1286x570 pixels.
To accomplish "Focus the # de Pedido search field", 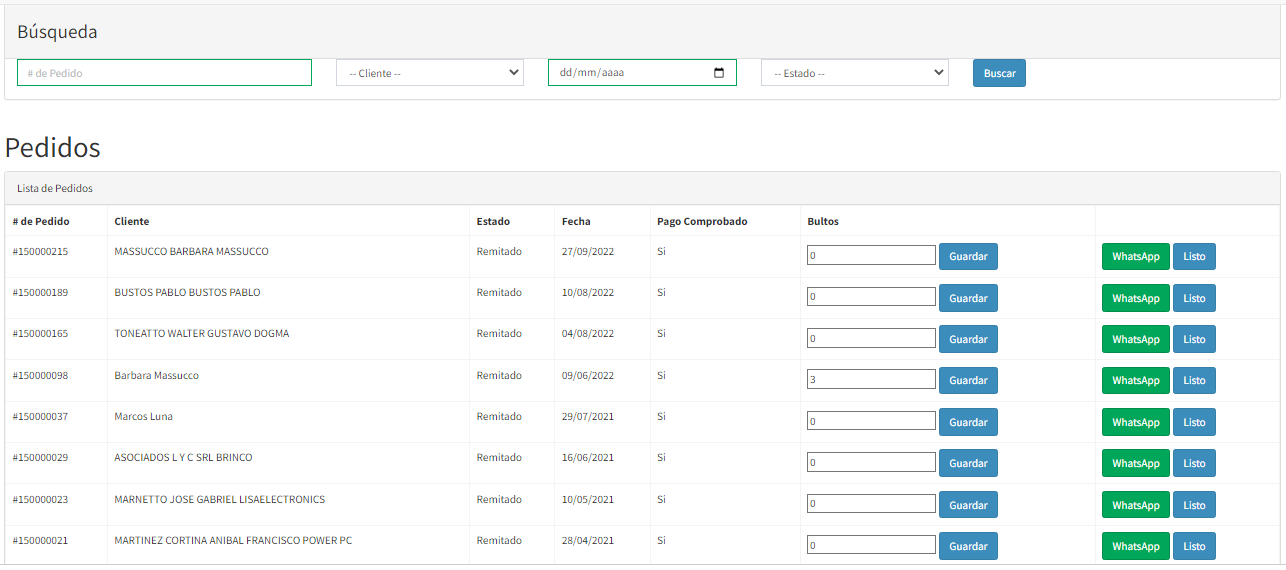I will [164, 73].
